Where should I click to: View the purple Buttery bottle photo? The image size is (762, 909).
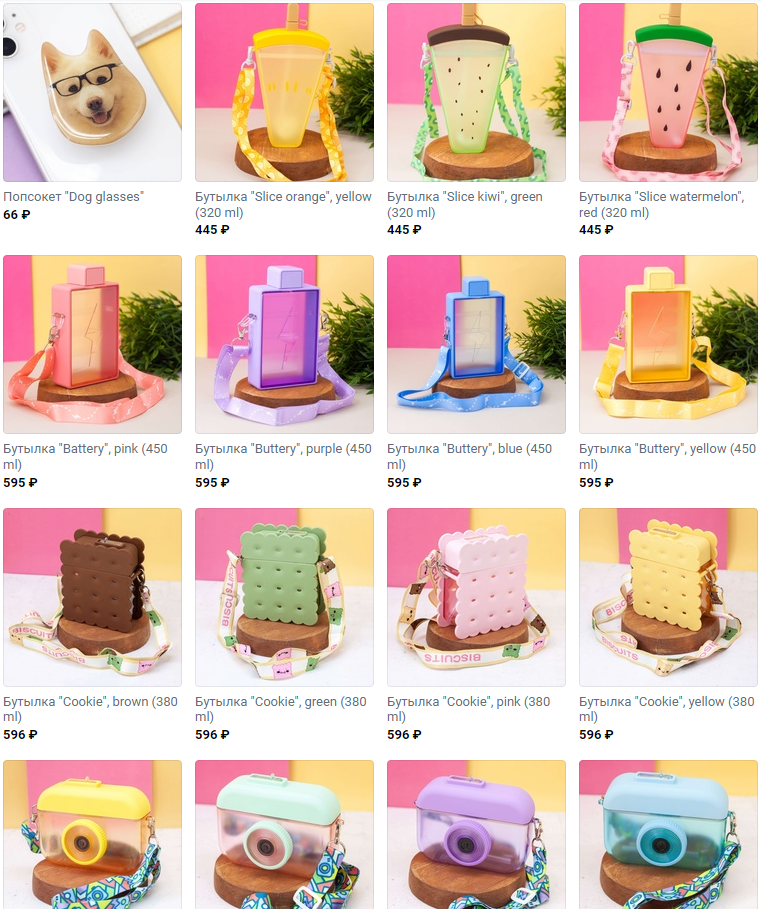[284, 344]
